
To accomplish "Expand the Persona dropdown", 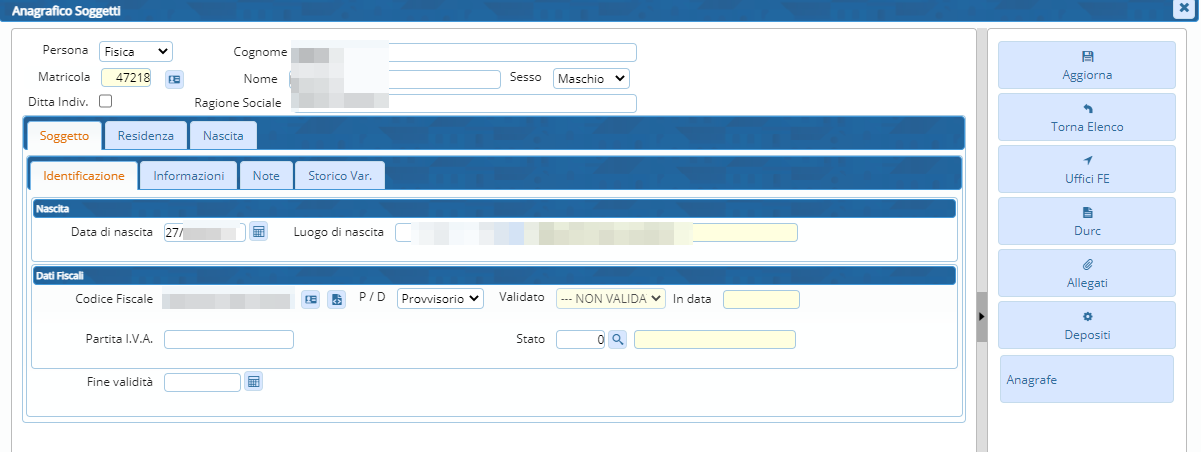I will (135, 51).
